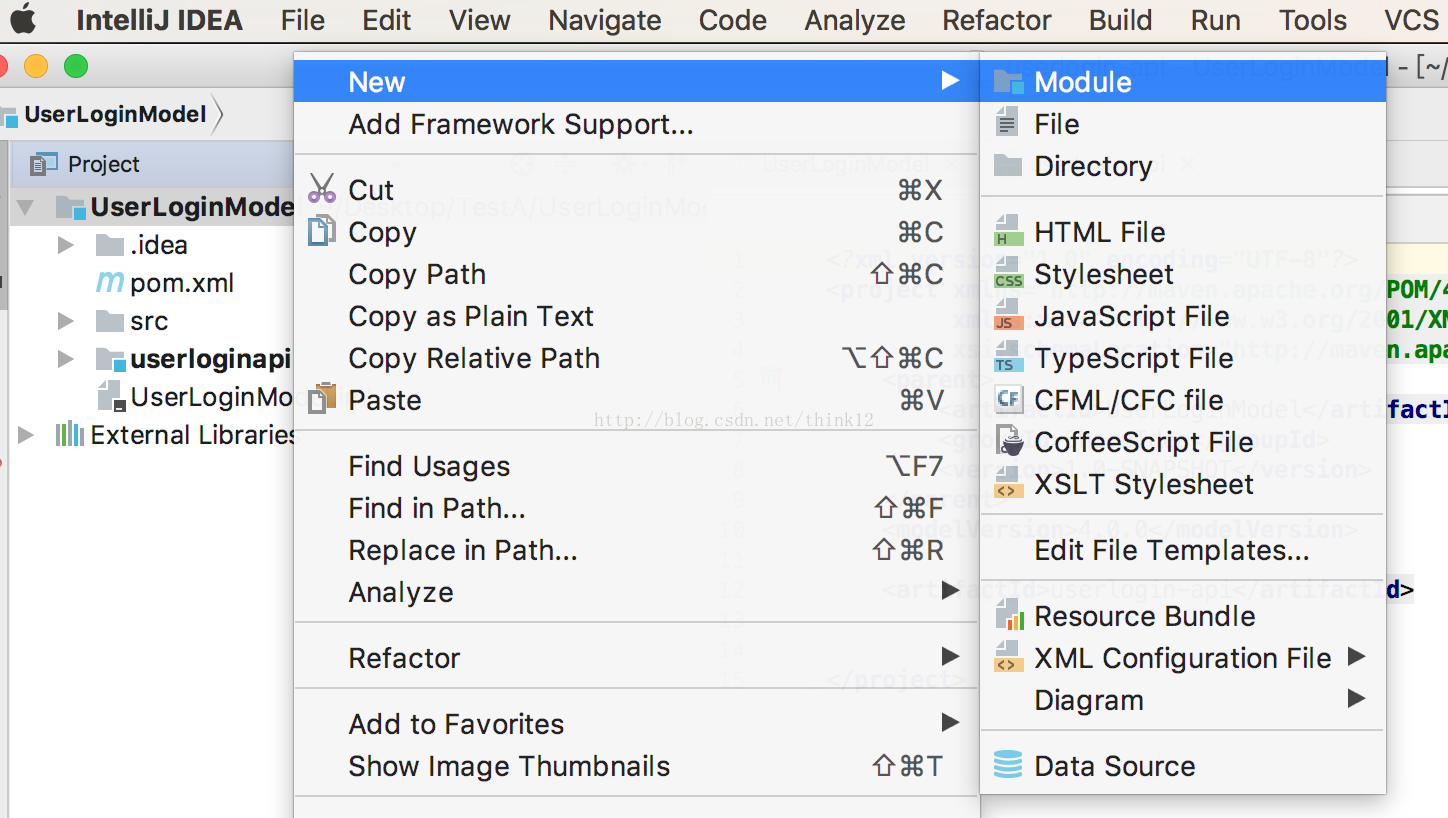Click the Data Source database icon
The height and width of the screenshot is (818, 1448).
click(1008, 766)
